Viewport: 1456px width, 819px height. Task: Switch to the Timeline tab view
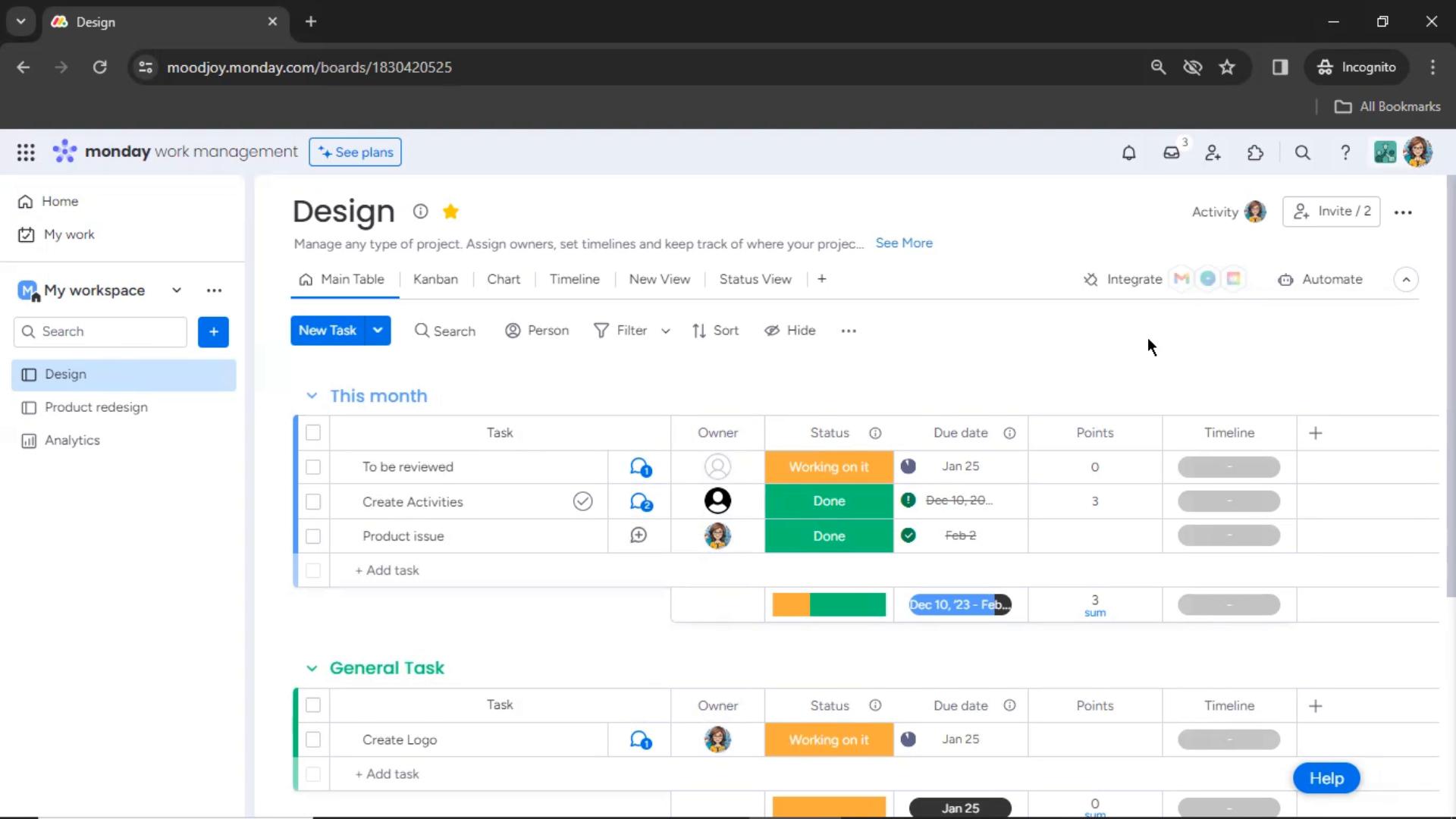click(x=575, y=279)
